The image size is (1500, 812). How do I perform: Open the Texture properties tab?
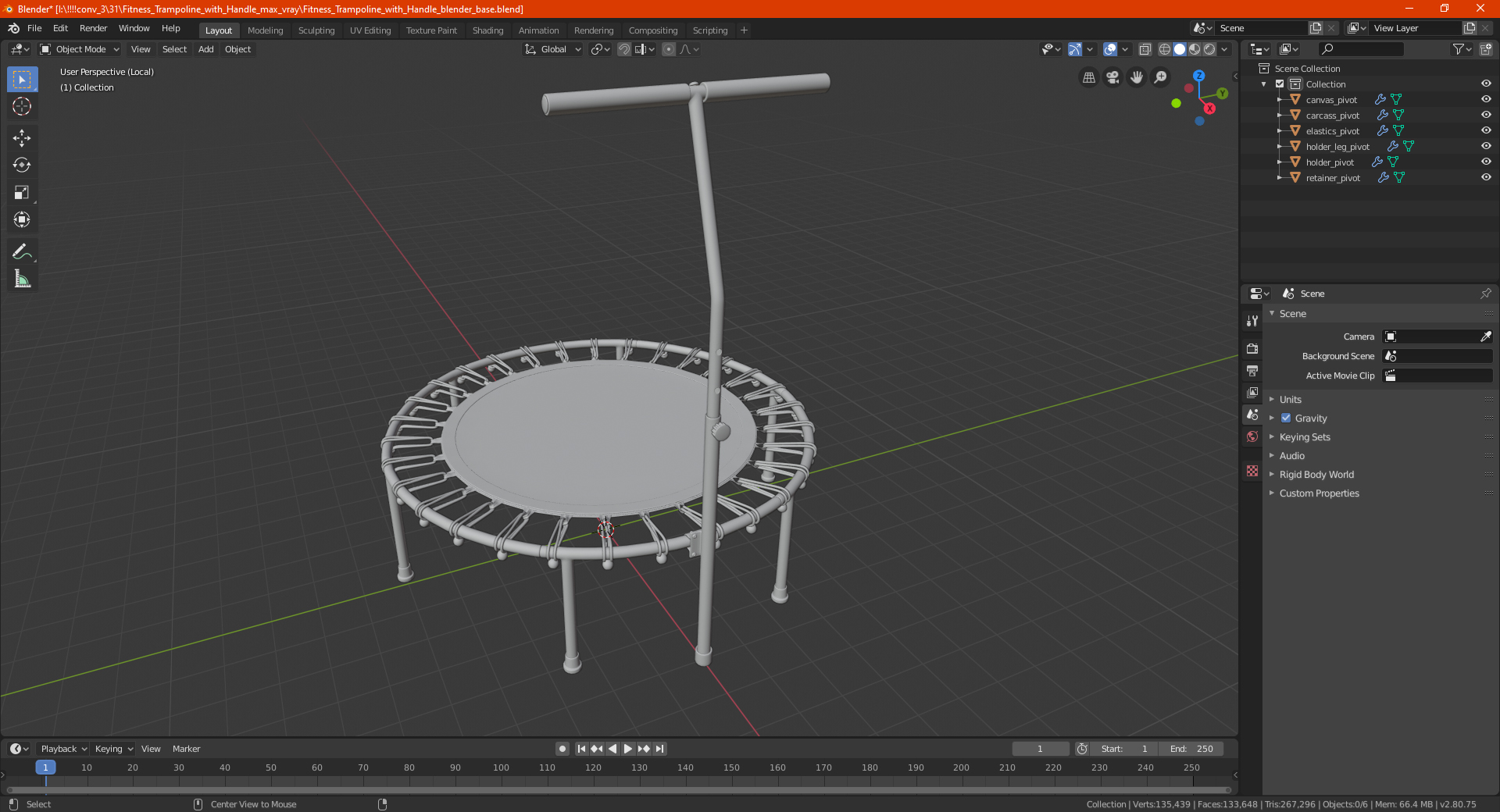click(1252, 471)
